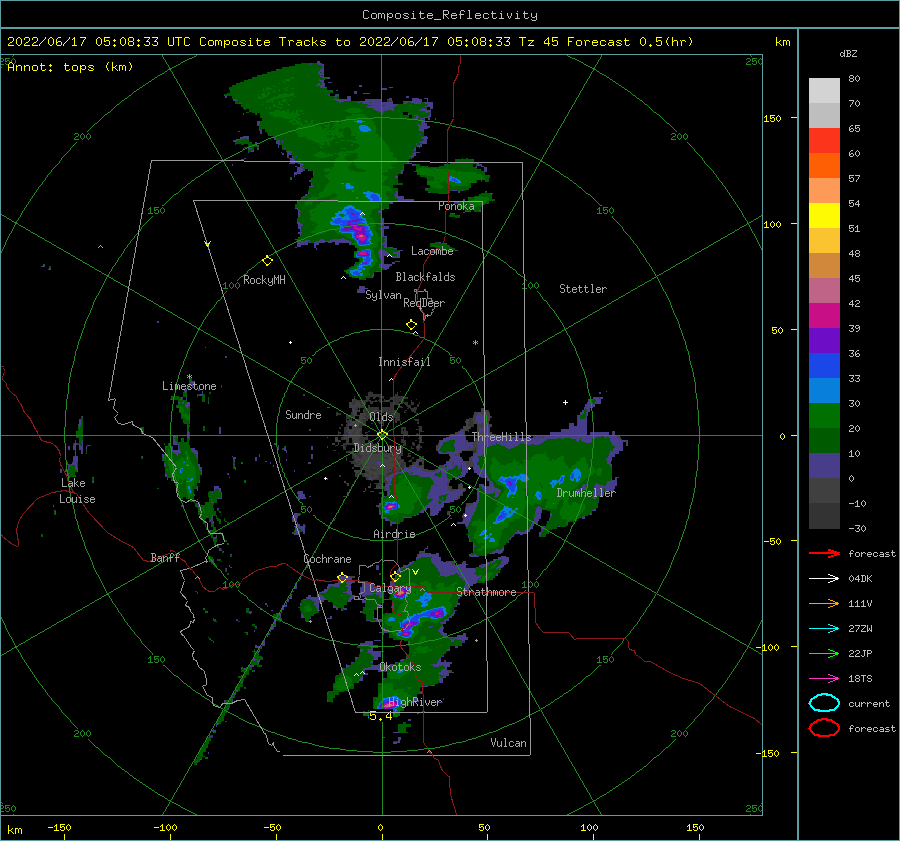Select the orange 111V arrow legend icon
The image size is (900, 841).
pos(824,603)
